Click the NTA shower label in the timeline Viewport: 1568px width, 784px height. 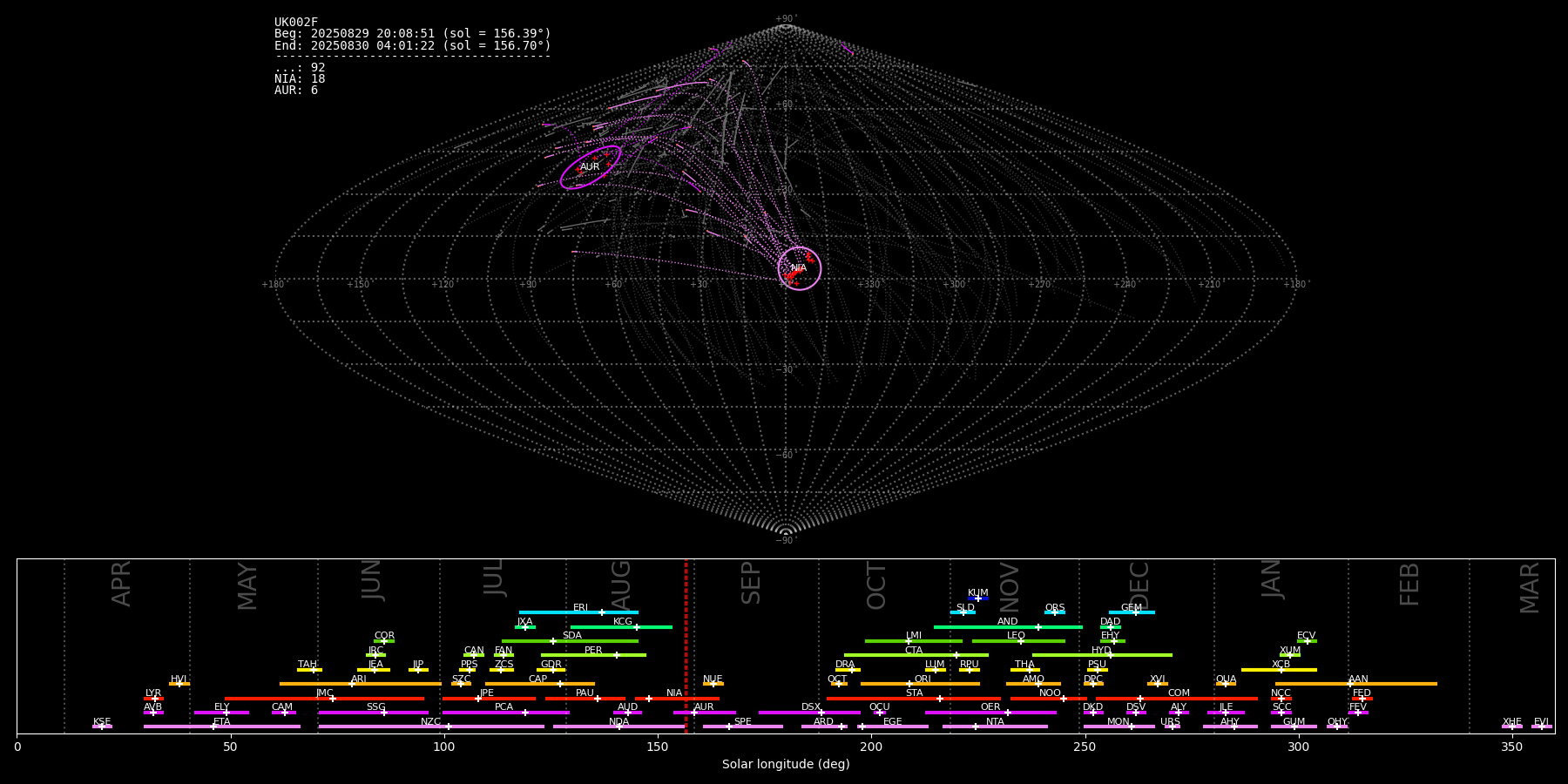(995, 722)
